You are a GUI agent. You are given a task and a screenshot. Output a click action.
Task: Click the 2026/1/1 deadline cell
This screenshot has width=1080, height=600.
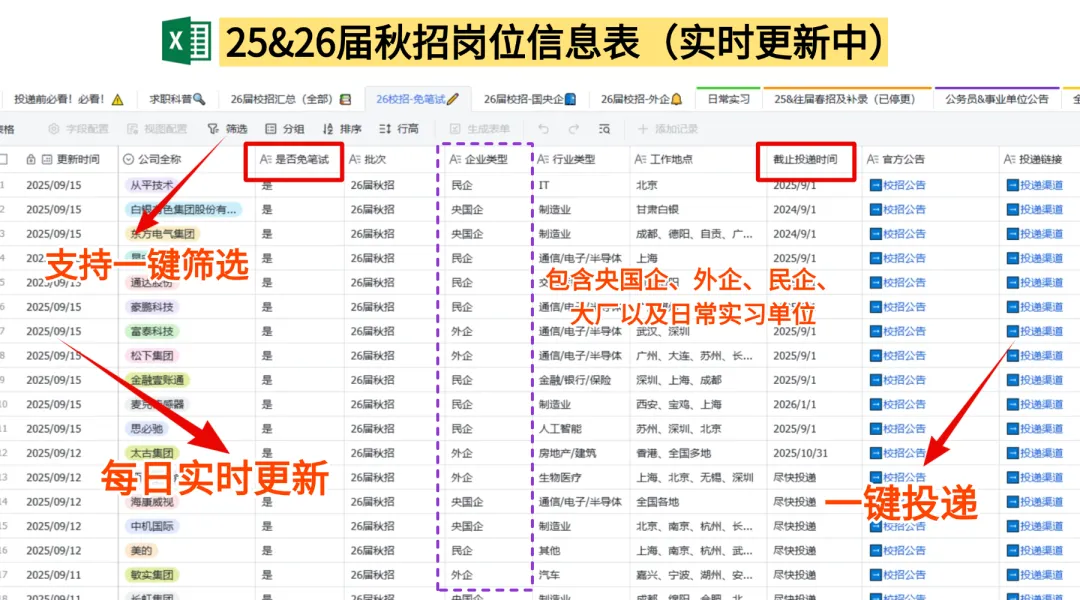794,404
